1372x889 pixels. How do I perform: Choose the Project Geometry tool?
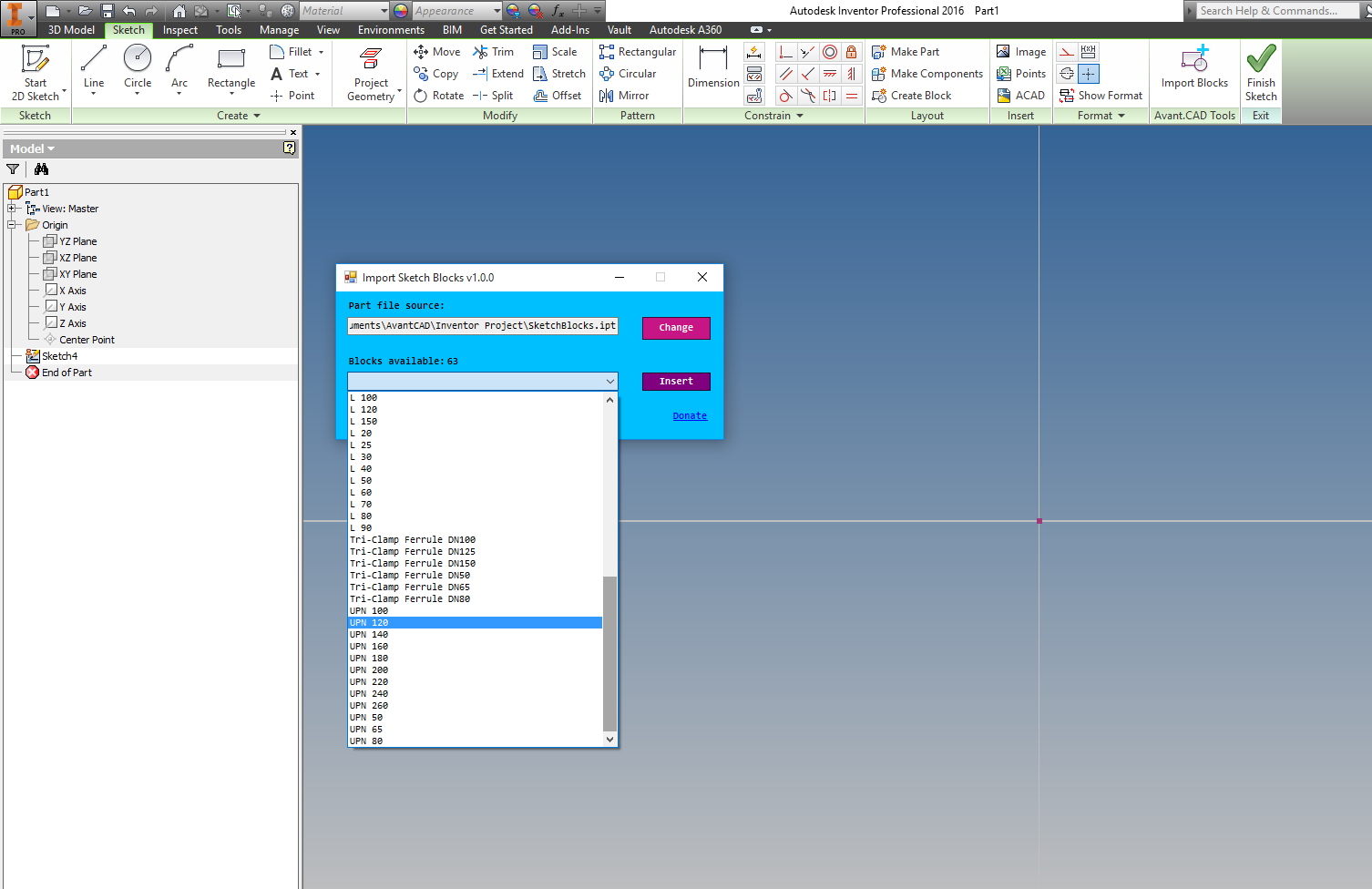coord(371,74)
